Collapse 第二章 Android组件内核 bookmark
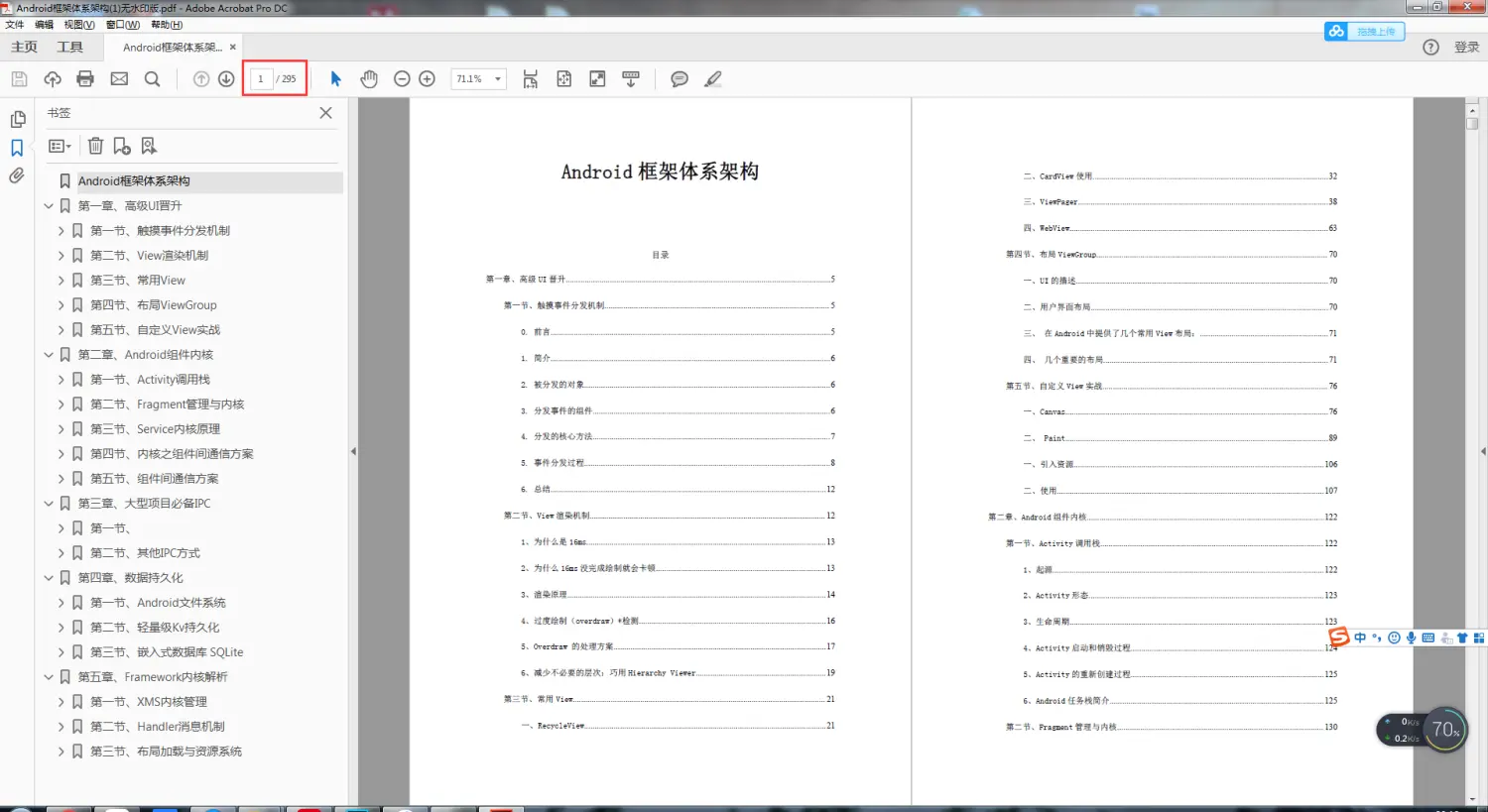This screenshot has width=1488, height=812. point(49,355)
